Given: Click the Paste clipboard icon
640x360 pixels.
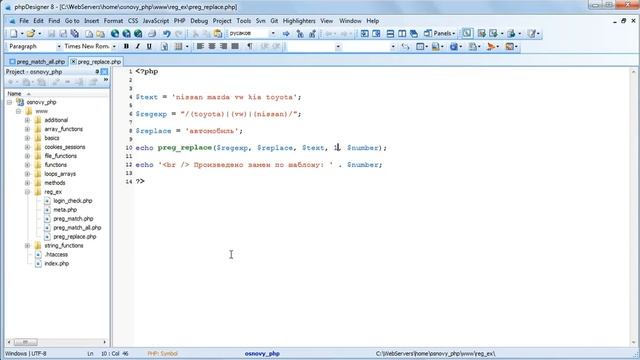Looking at the screenshot, I should (x=218, y=33).
